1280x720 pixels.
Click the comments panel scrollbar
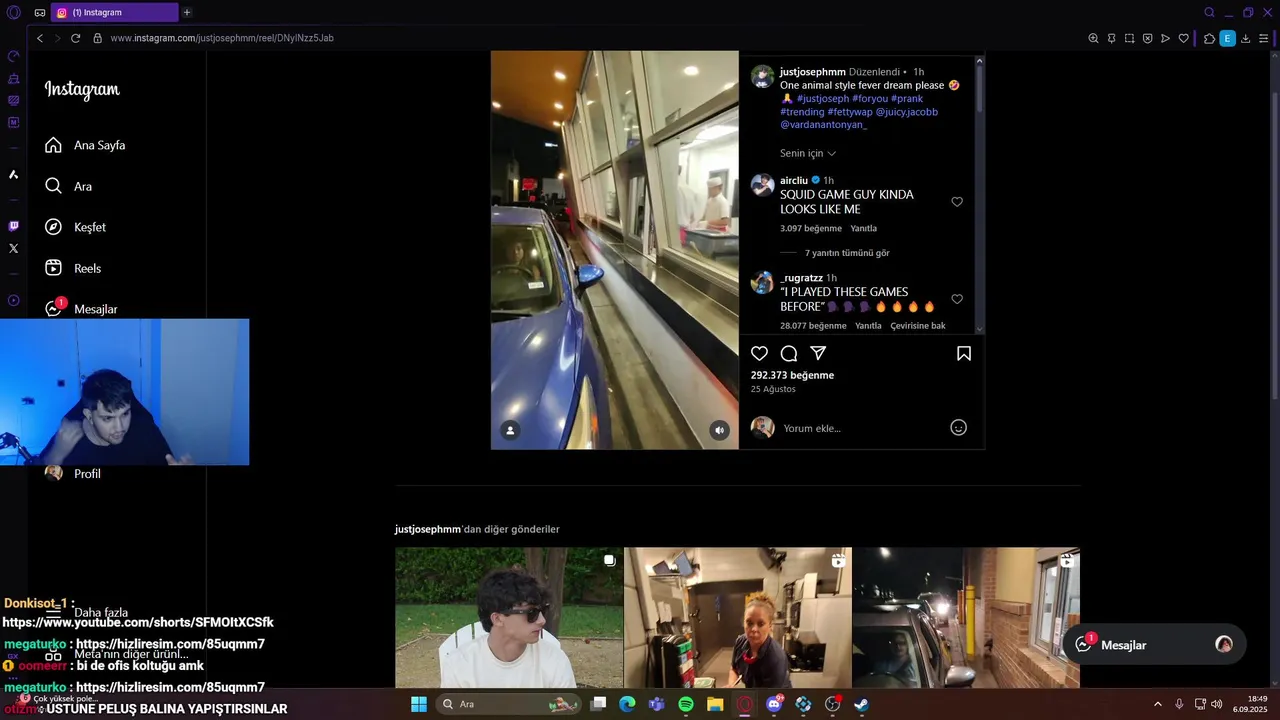tap(979, 90)
